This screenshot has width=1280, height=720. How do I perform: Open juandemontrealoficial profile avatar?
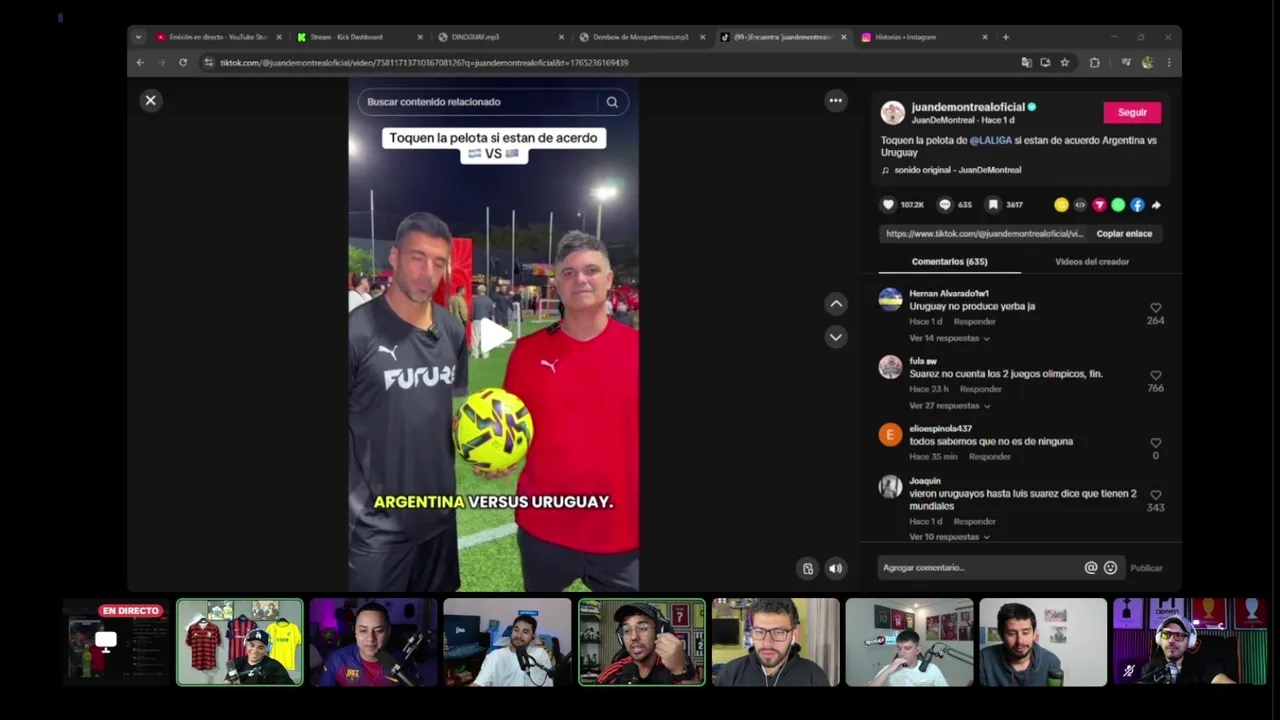[x=892, y=112]
